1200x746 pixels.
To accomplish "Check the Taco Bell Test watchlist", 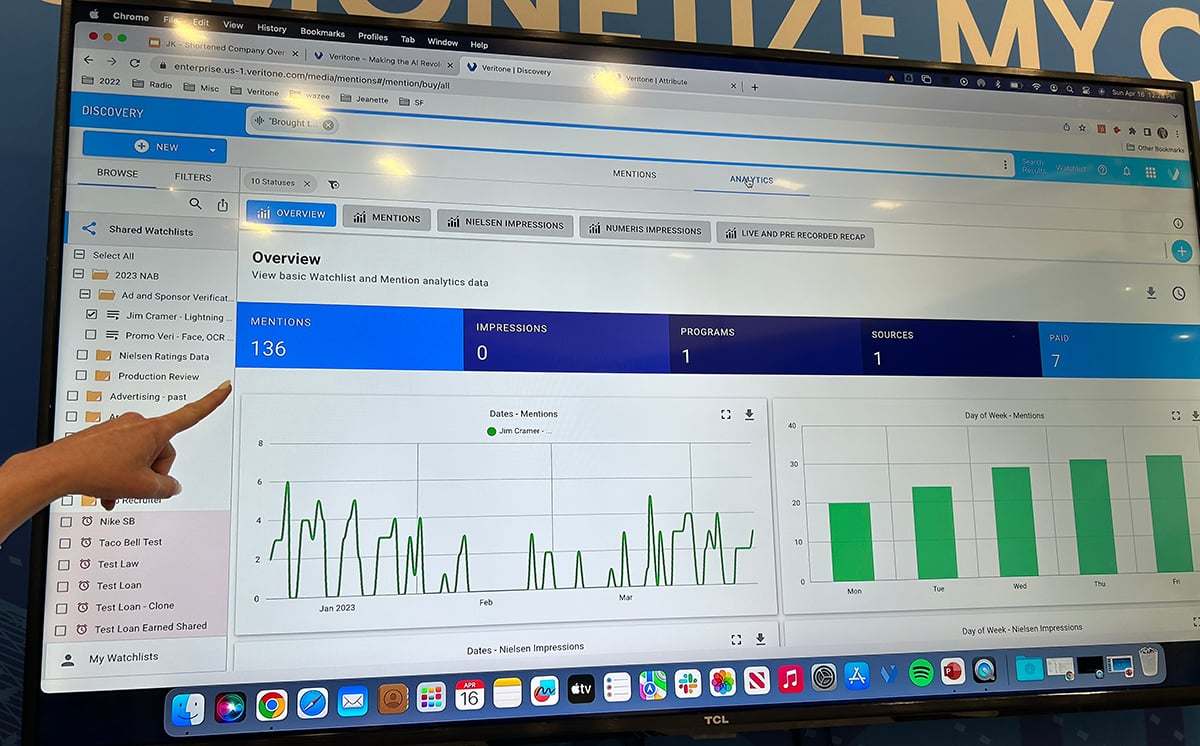I will (65, 543).
